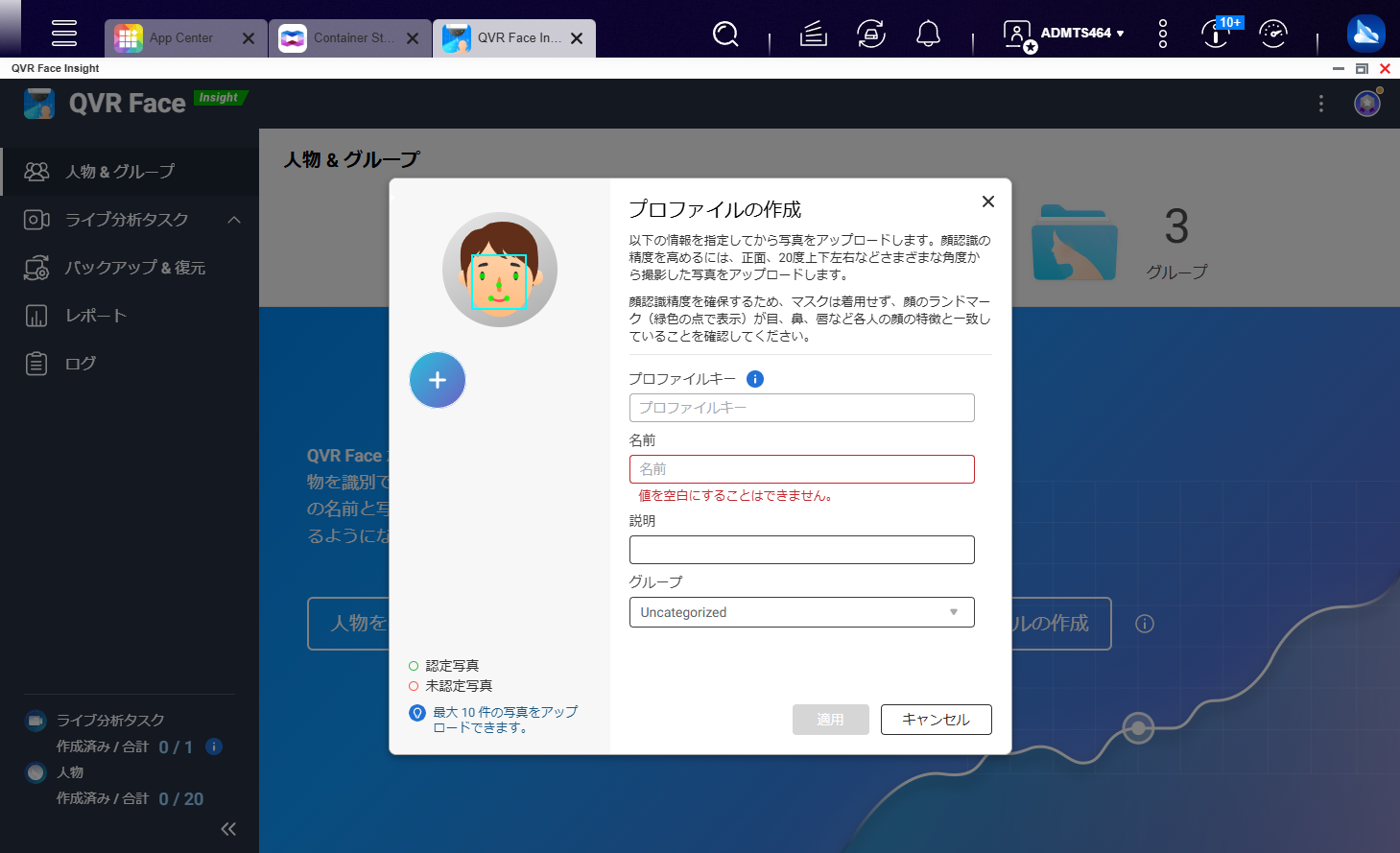Click the info icon next to the profile creation button
Screen dimensions: 1400x853
click(1145, 624)
